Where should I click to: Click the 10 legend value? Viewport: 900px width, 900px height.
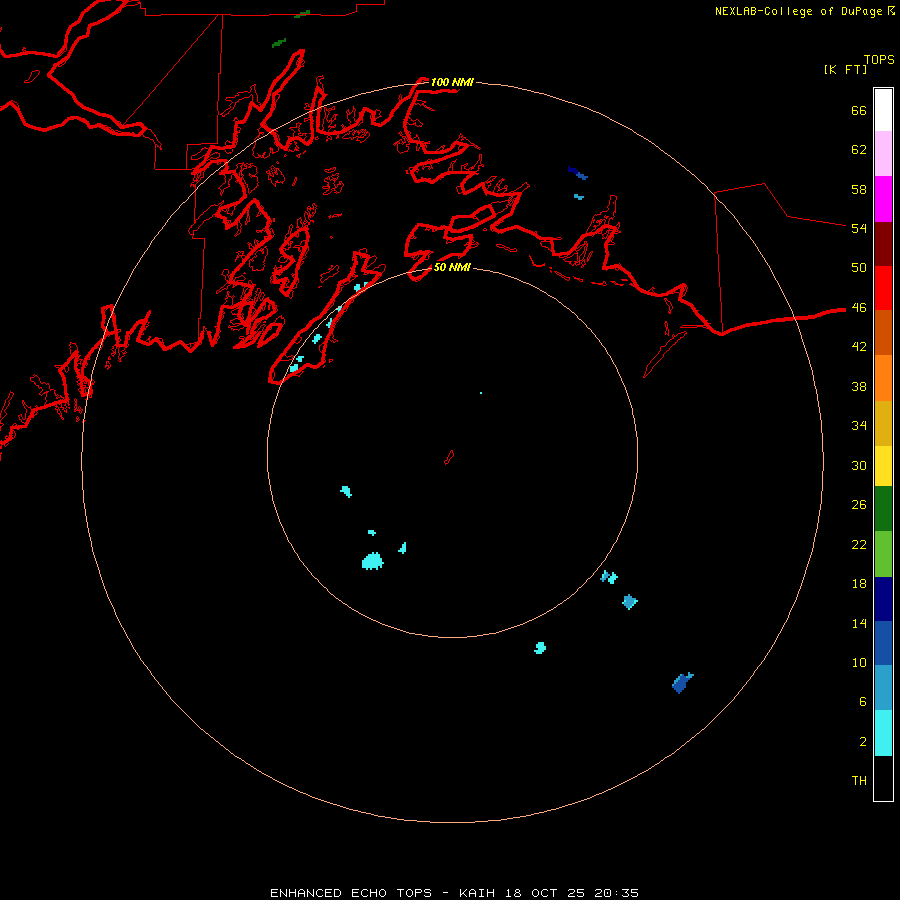tap(859, 663)
